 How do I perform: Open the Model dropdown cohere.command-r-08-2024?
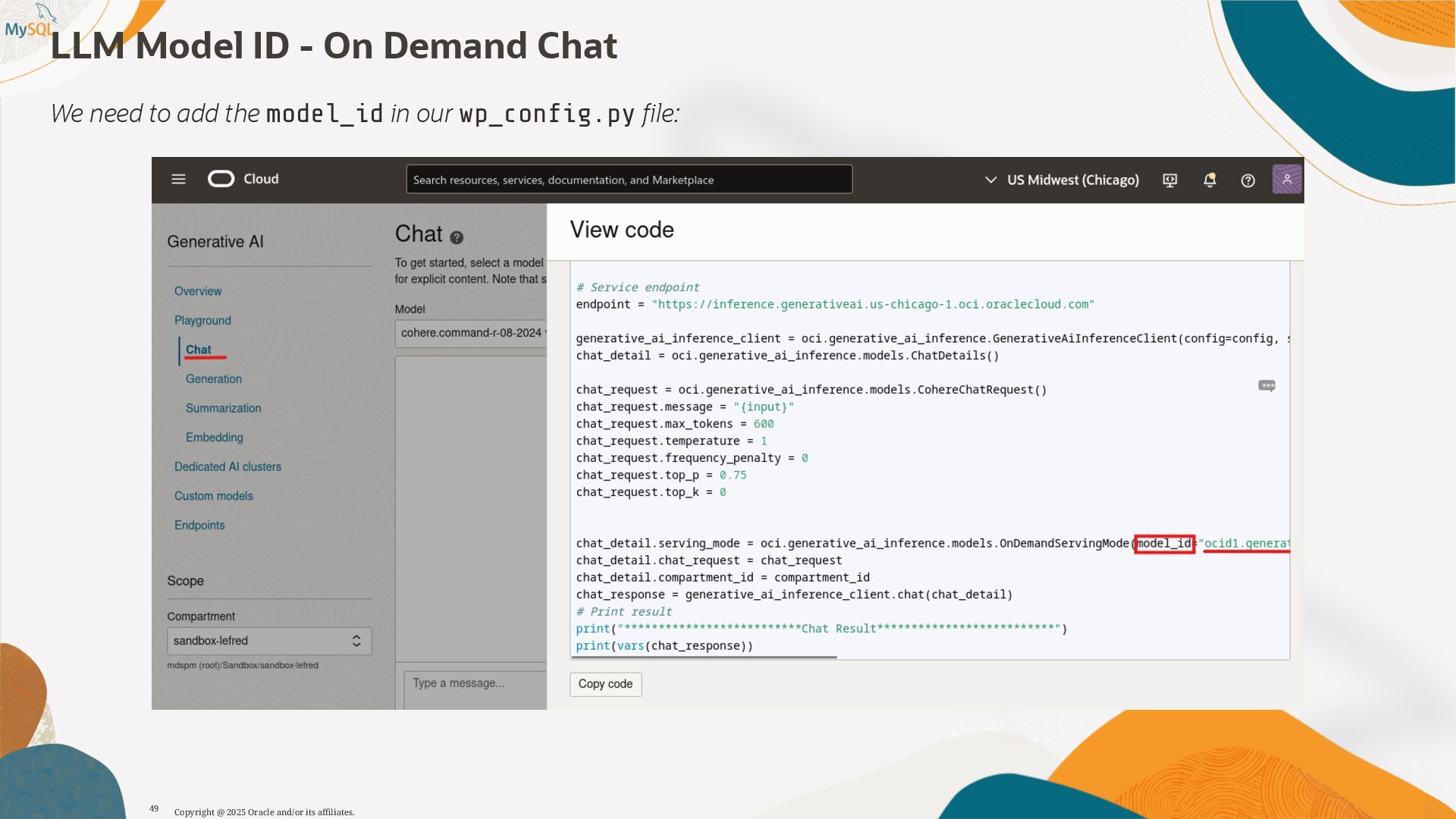(470, 333)
